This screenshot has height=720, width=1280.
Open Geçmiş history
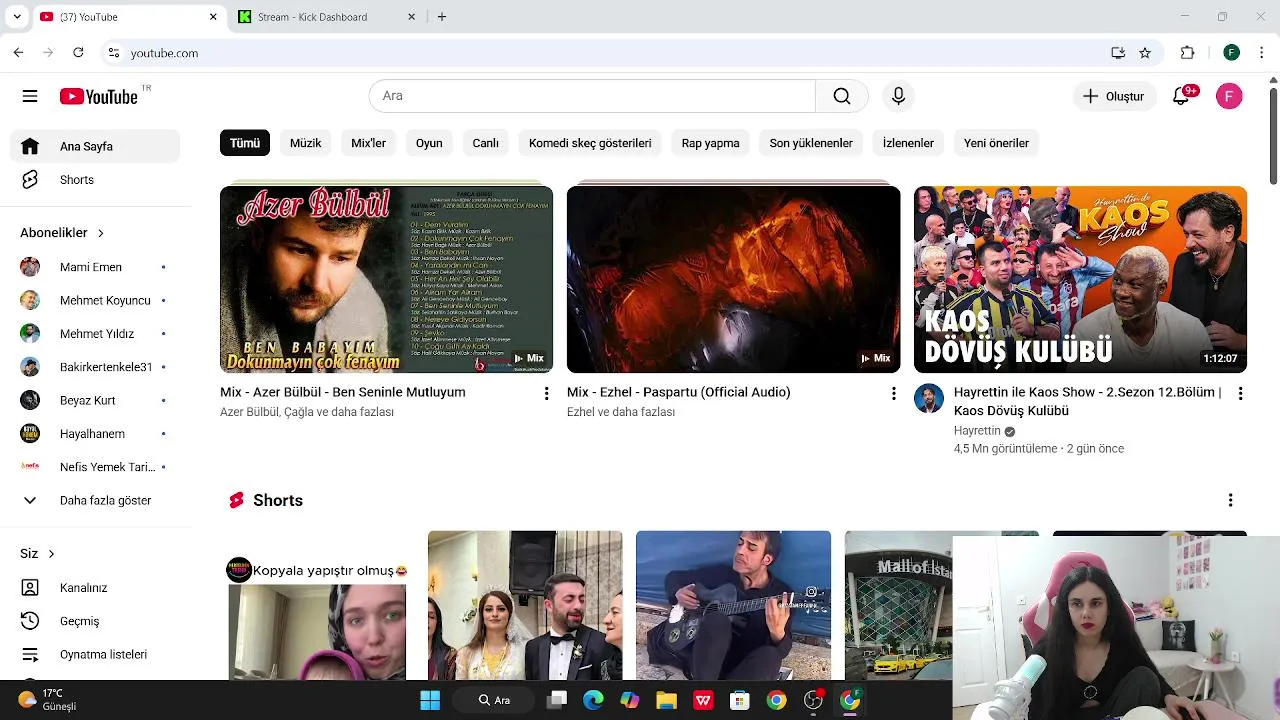tap(96, 621)
